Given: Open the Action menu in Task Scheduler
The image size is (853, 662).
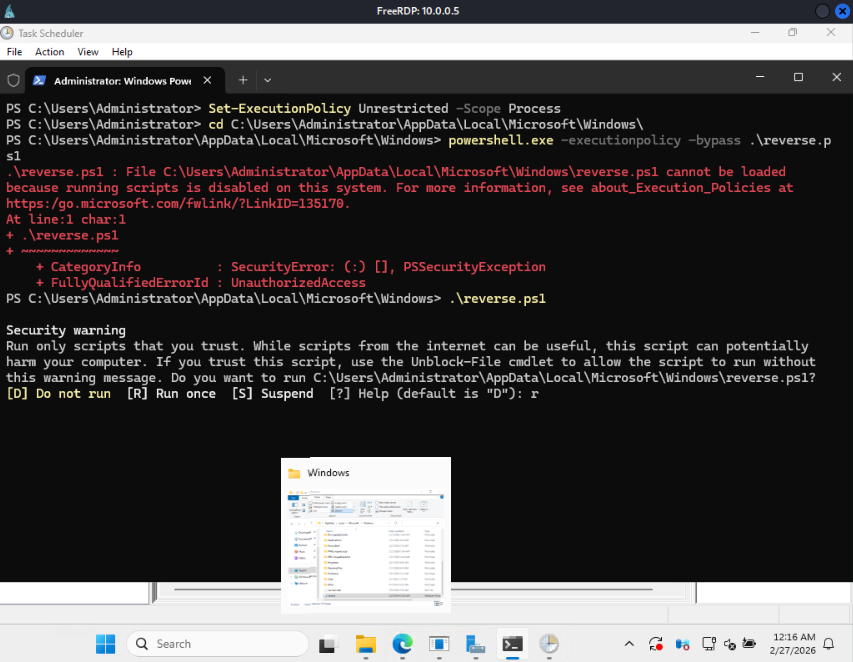Looking at the screenshot, I should (50, 52).
